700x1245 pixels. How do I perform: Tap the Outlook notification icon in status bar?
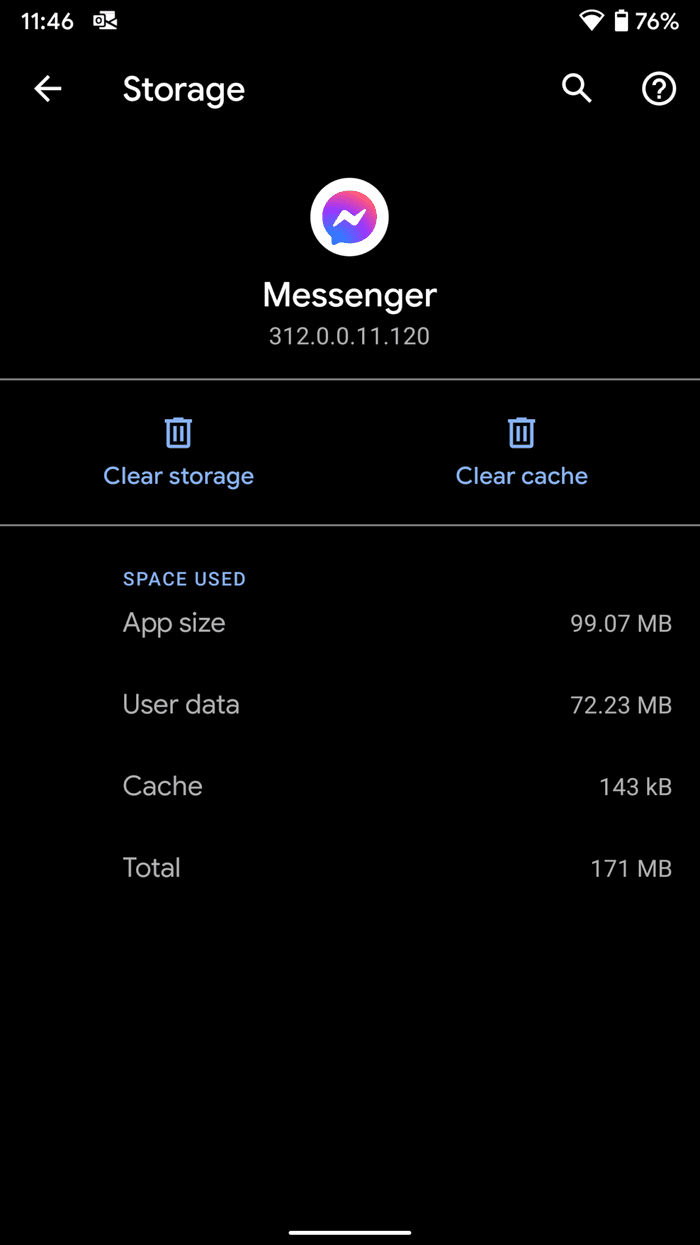pyautogui.click(x=105, y=21)
